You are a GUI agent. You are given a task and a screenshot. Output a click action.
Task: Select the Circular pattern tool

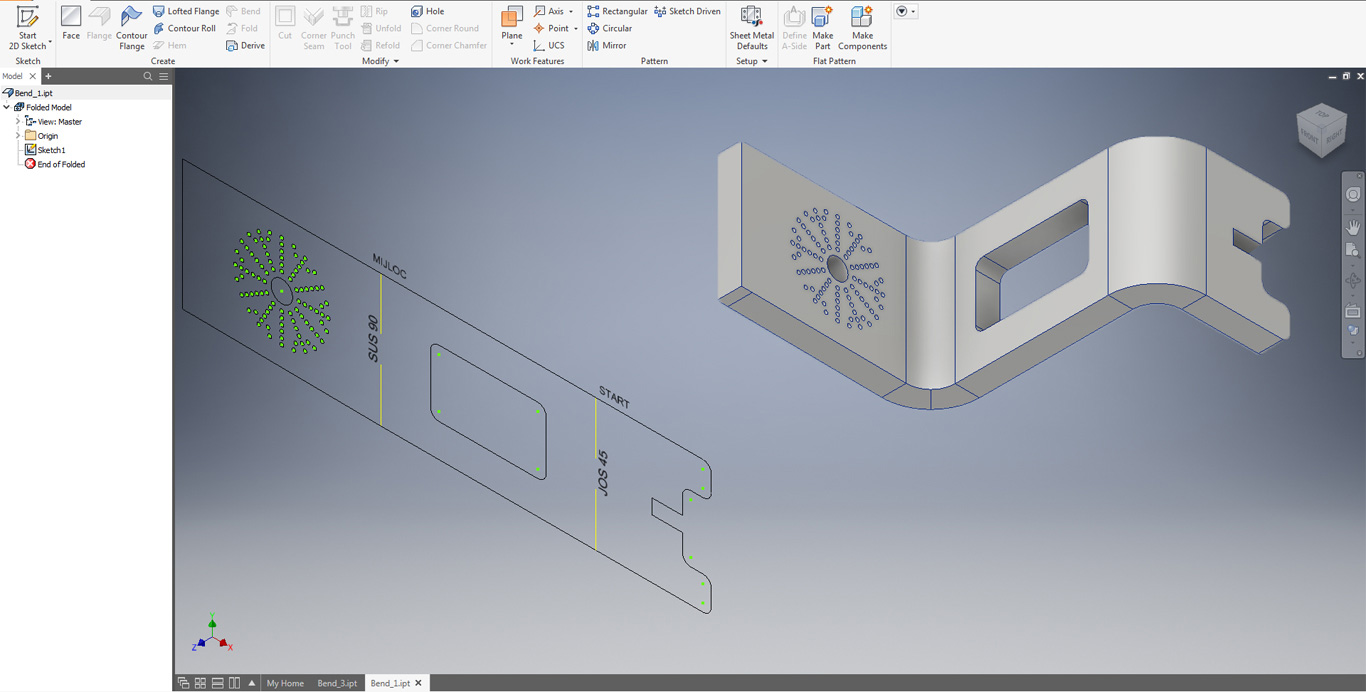pos(609,28)
